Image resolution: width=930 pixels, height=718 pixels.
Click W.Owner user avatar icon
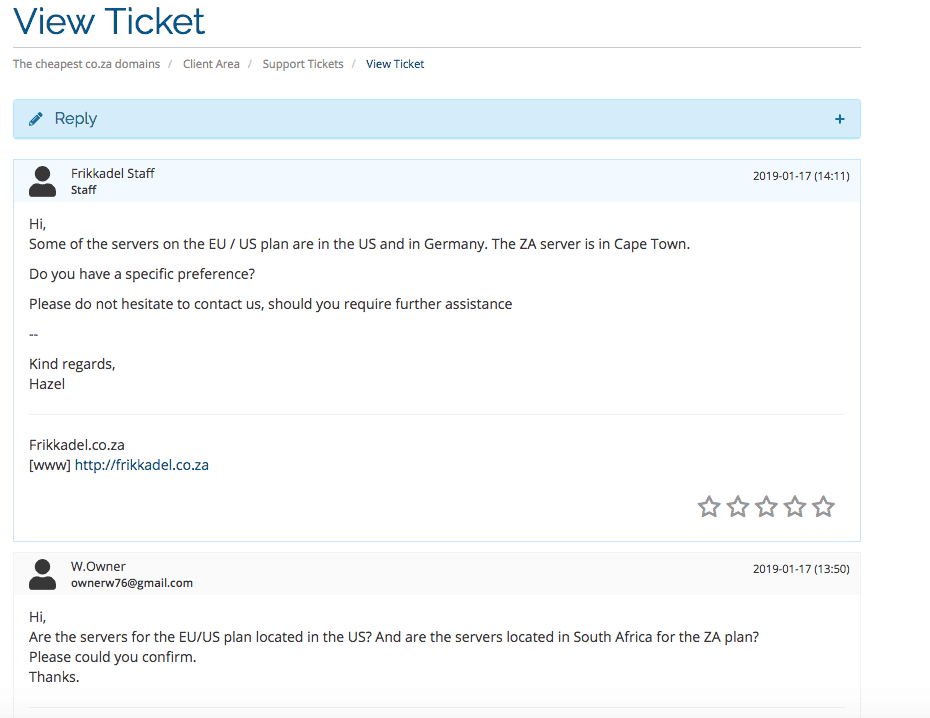coord(42,575)
